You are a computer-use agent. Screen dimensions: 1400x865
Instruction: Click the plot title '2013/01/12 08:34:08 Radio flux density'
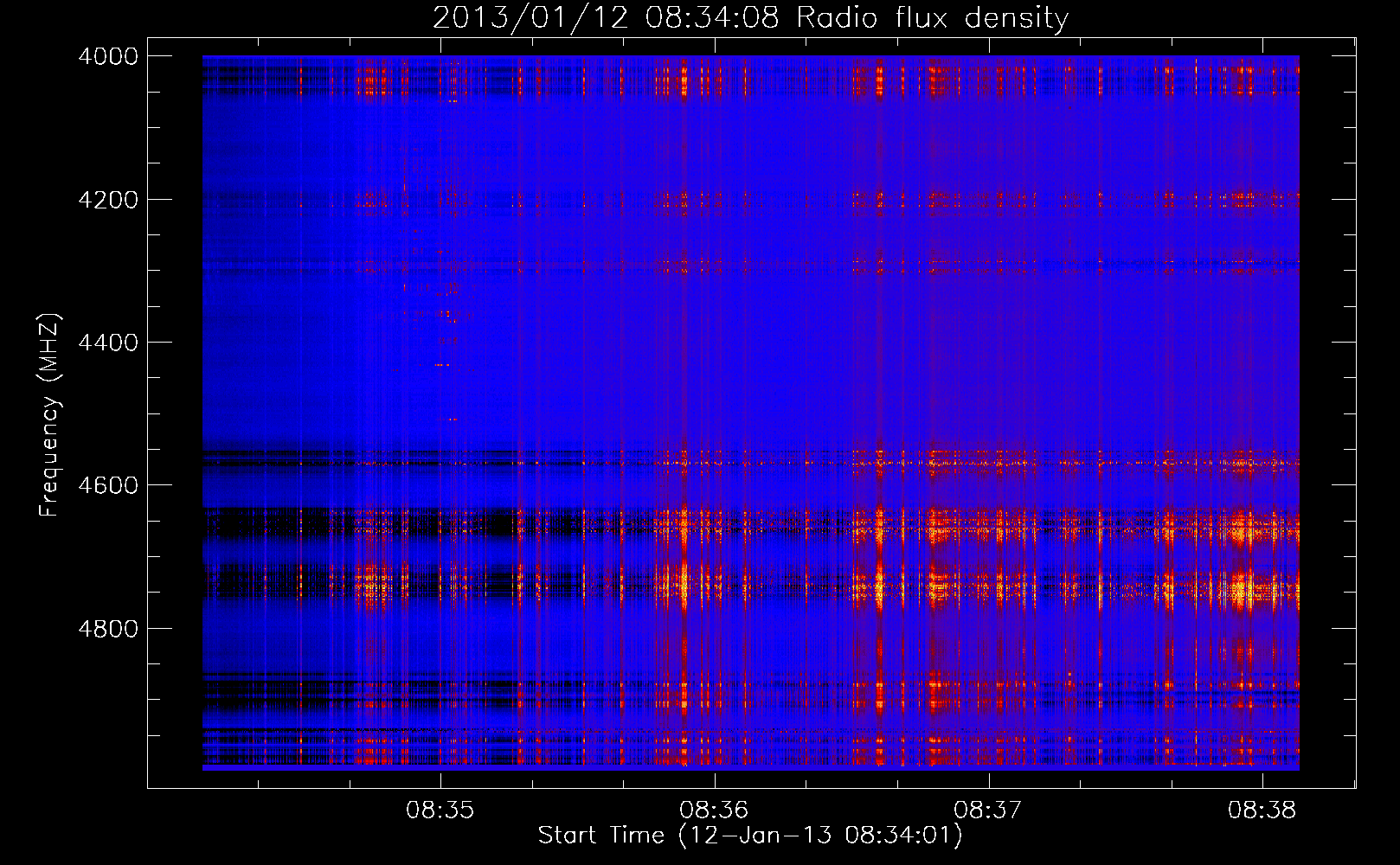[750, 17]
